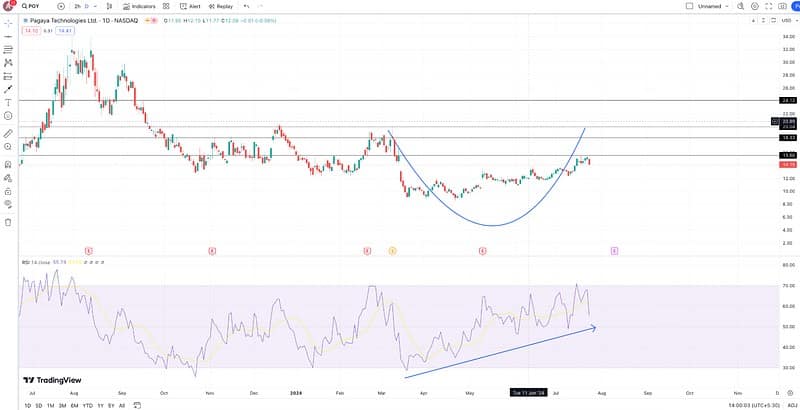Click the compare or add symbol plus icon

(60, 6)
